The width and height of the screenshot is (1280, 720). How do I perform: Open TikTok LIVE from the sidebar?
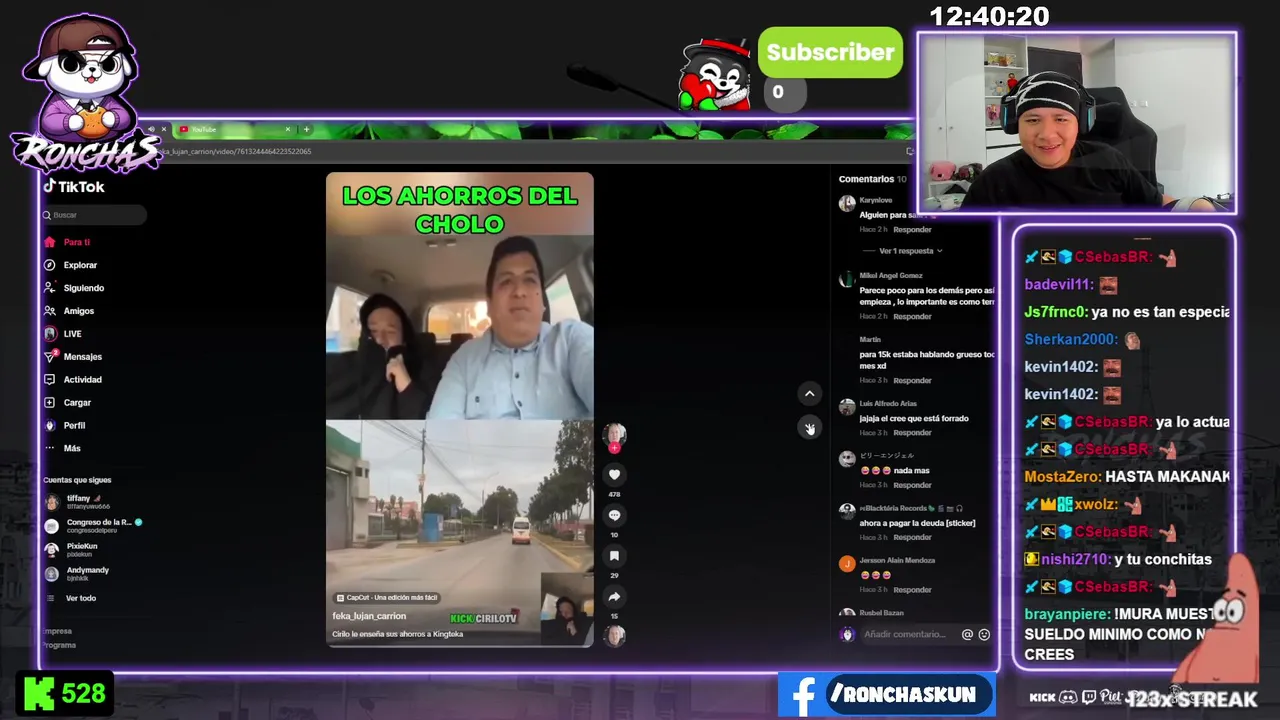pyautogui.click(x=63, y=334)
